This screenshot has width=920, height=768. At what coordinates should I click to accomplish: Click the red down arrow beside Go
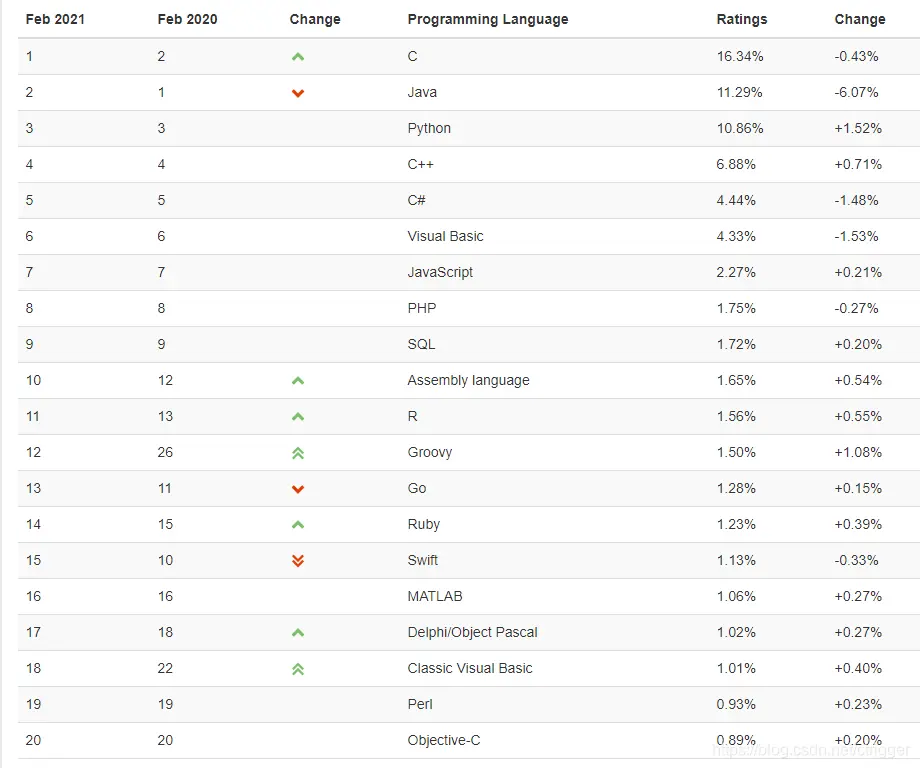click(x=298, y=489)
